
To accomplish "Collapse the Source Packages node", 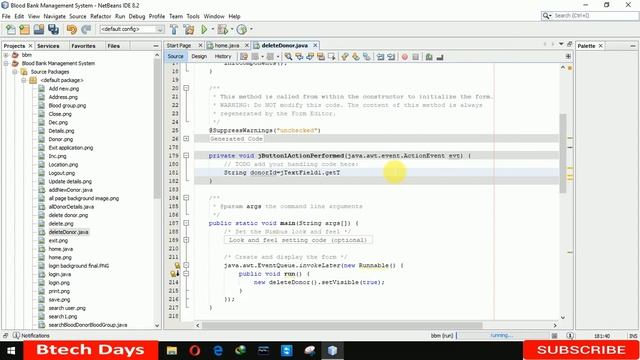I will (15, 72).
